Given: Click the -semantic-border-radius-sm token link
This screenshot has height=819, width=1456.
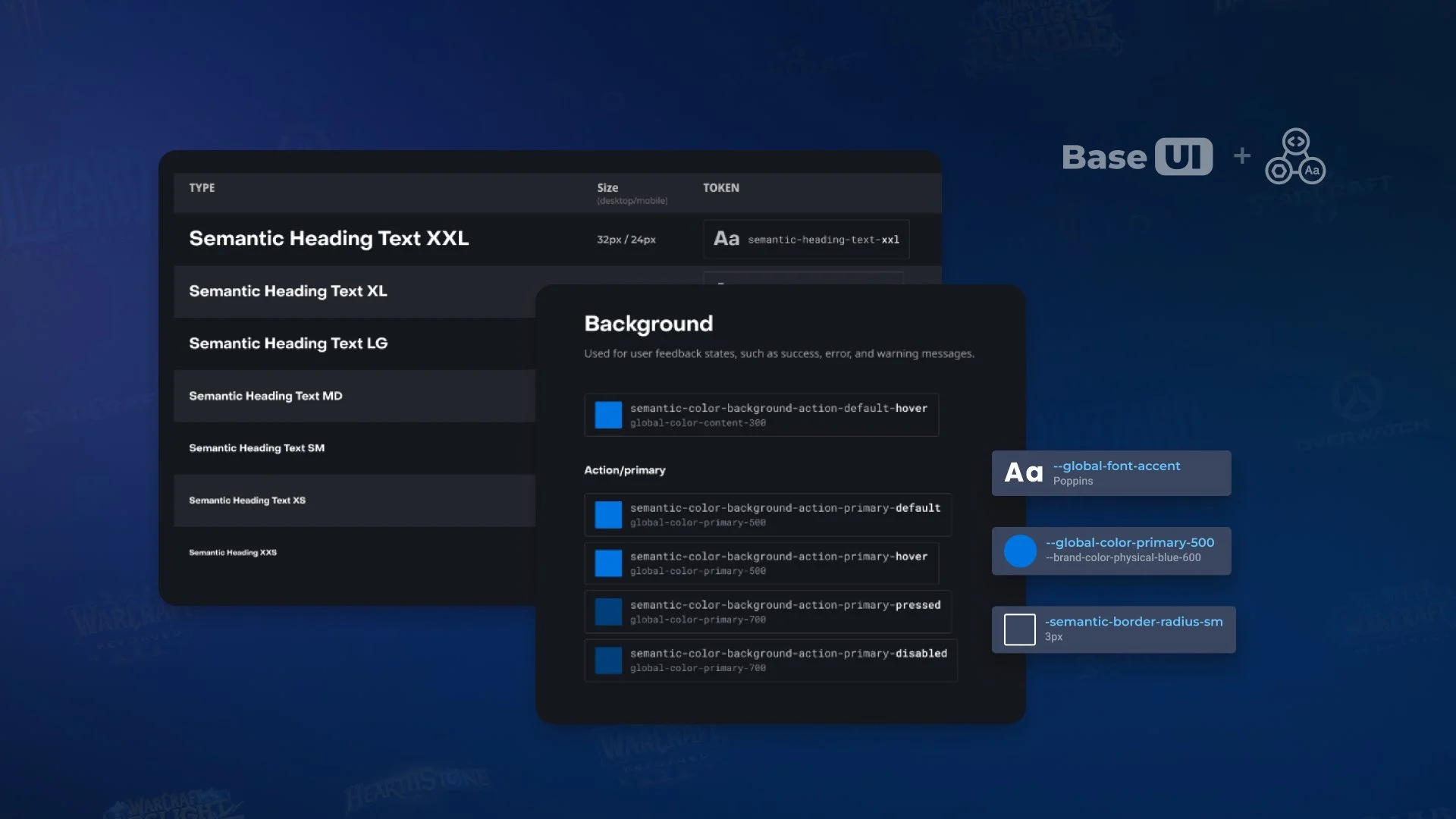Looking at the screenshot, I should (x=1134, y=622).
